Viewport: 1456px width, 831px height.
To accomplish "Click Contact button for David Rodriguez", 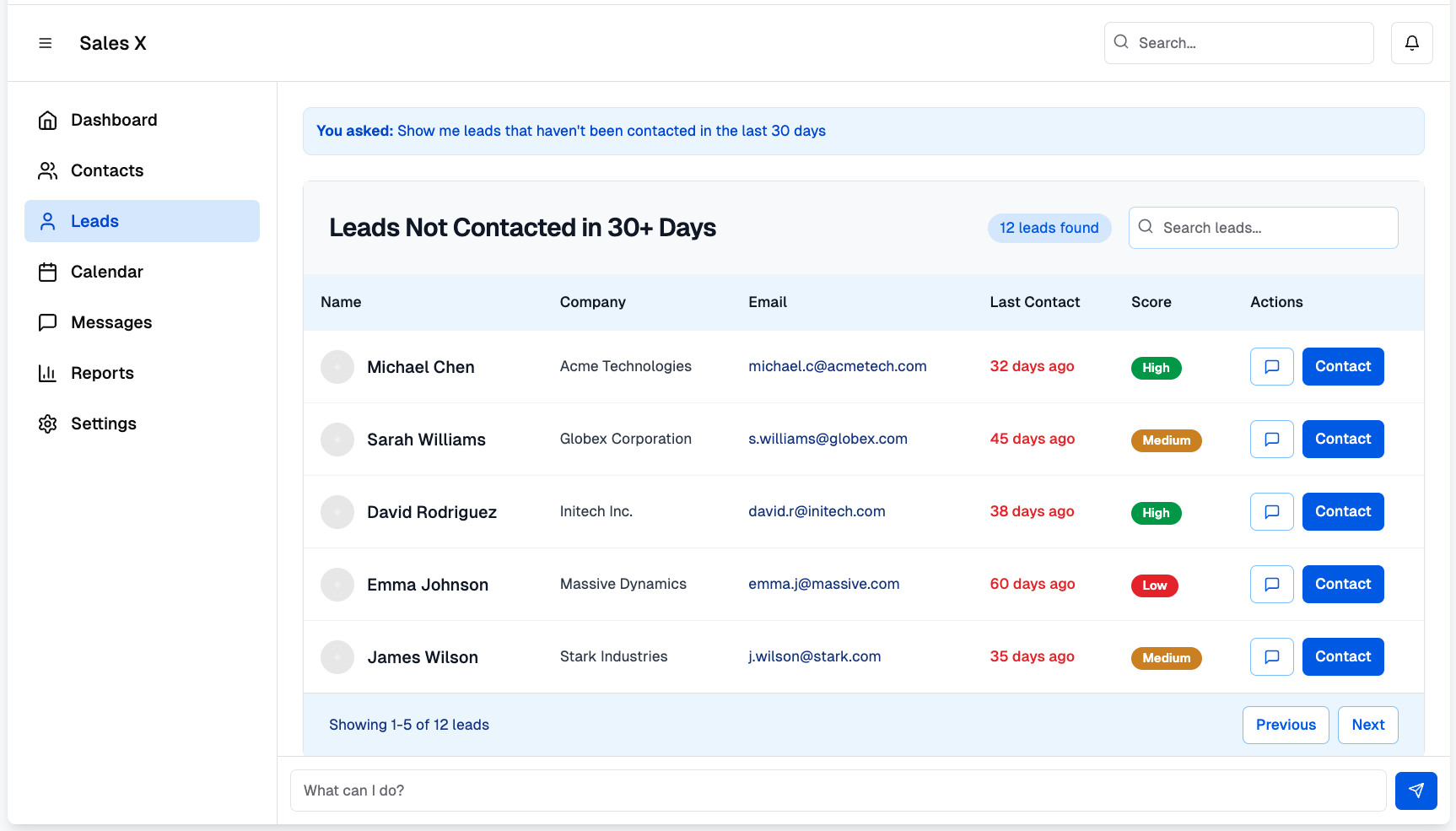I will point(1343,511).
